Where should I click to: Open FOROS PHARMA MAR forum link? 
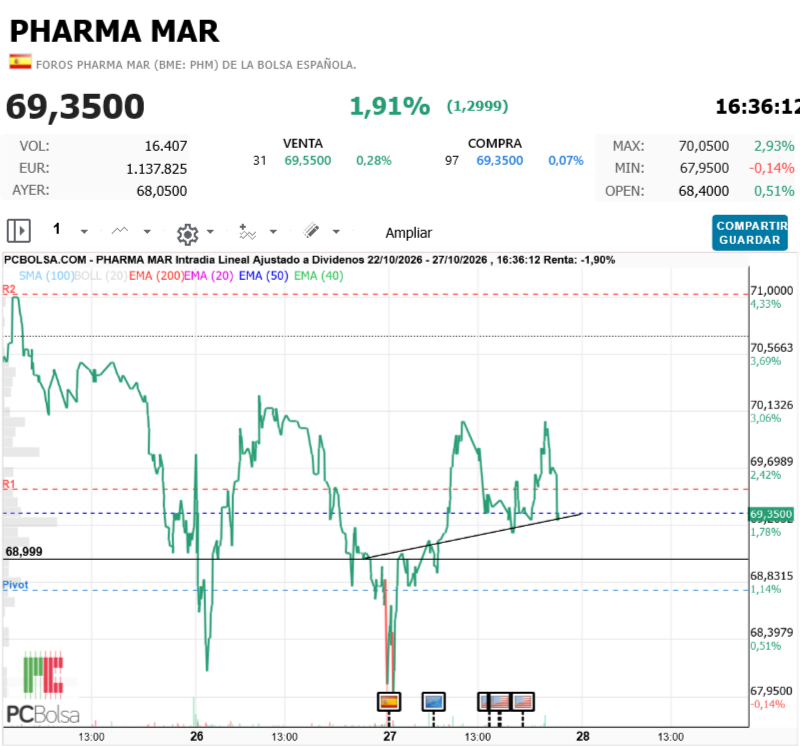(196, 65)
